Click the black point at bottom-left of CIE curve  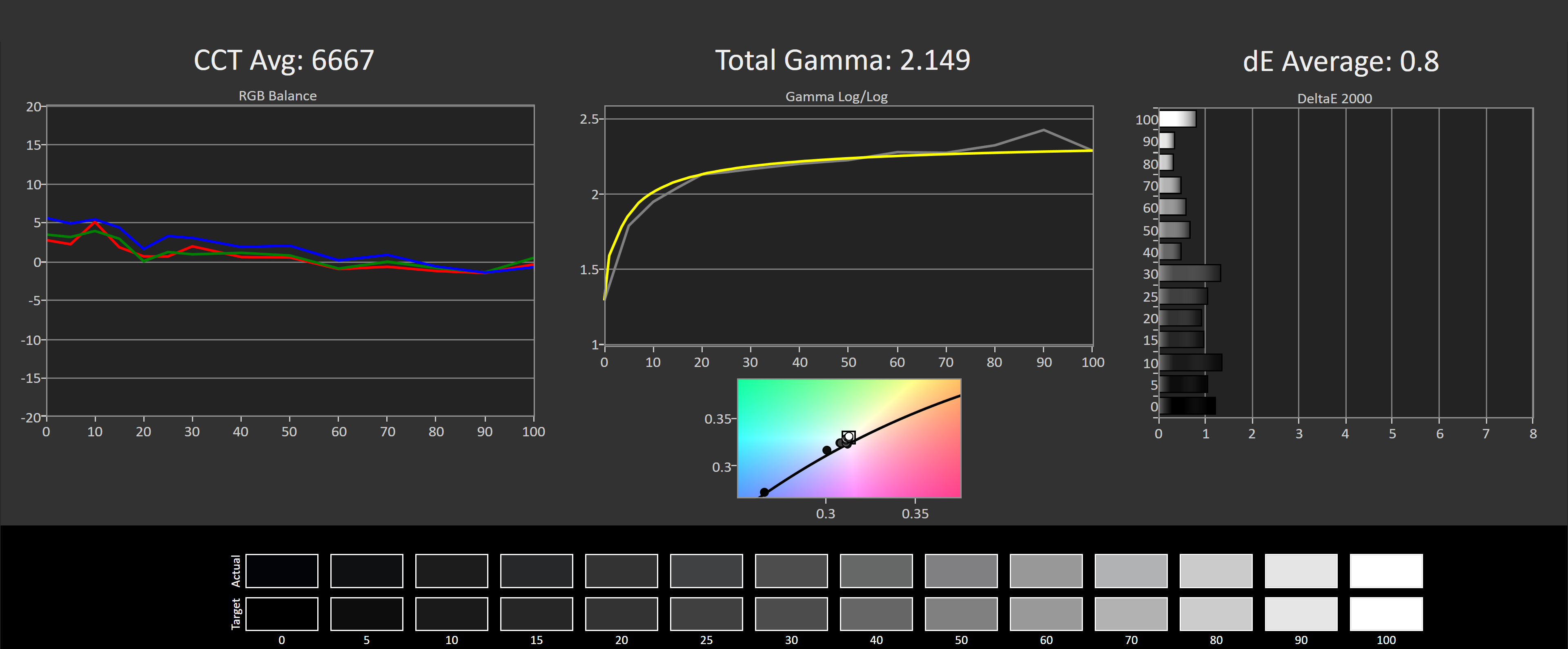coord(764,492)
